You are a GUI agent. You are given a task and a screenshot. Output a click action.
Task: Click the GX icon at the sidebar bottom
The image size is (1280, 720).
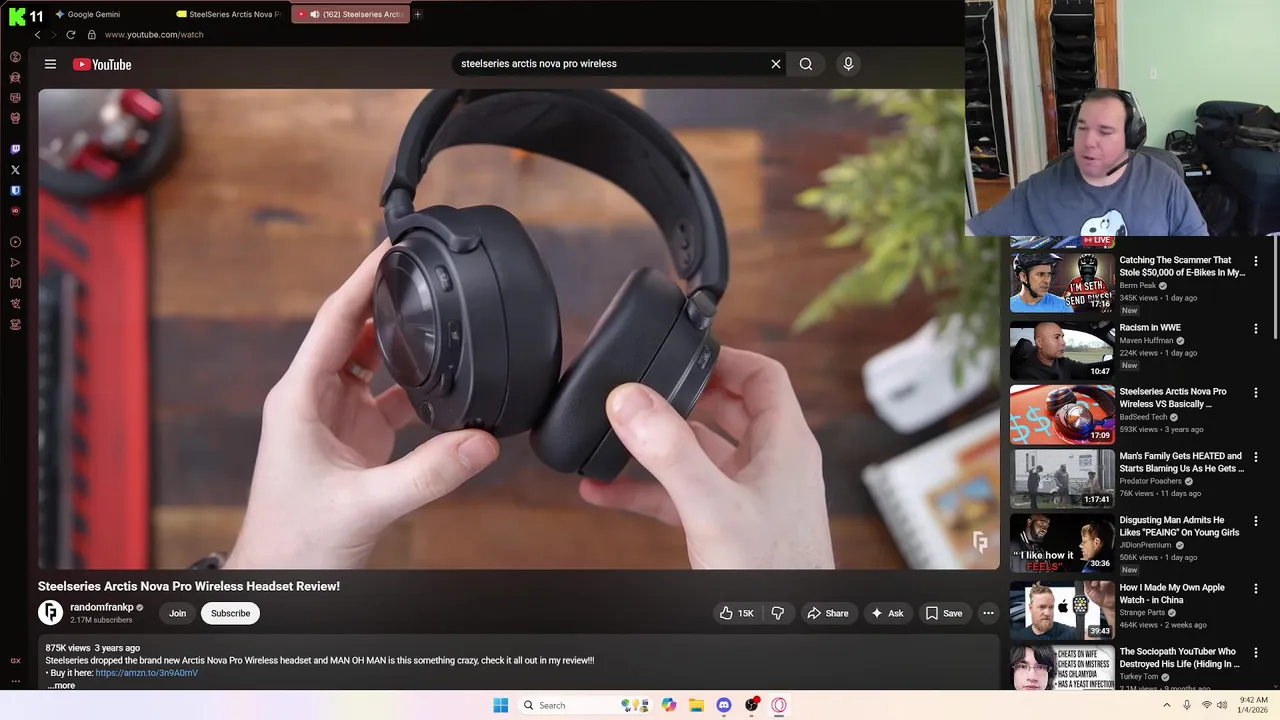tap(15, 661)
